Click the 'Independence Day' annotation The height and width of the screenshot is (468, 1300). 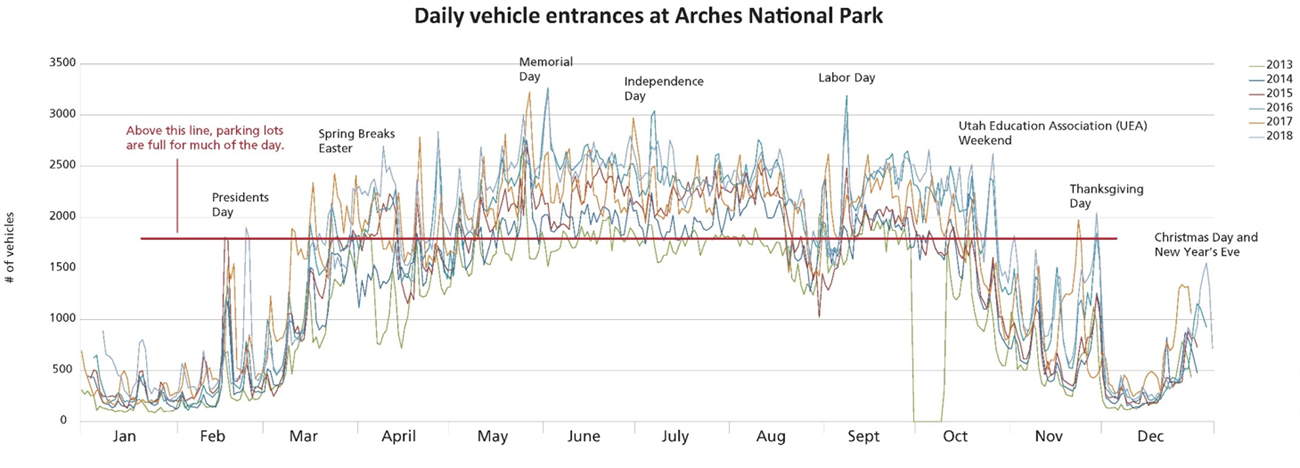point(664,89)
